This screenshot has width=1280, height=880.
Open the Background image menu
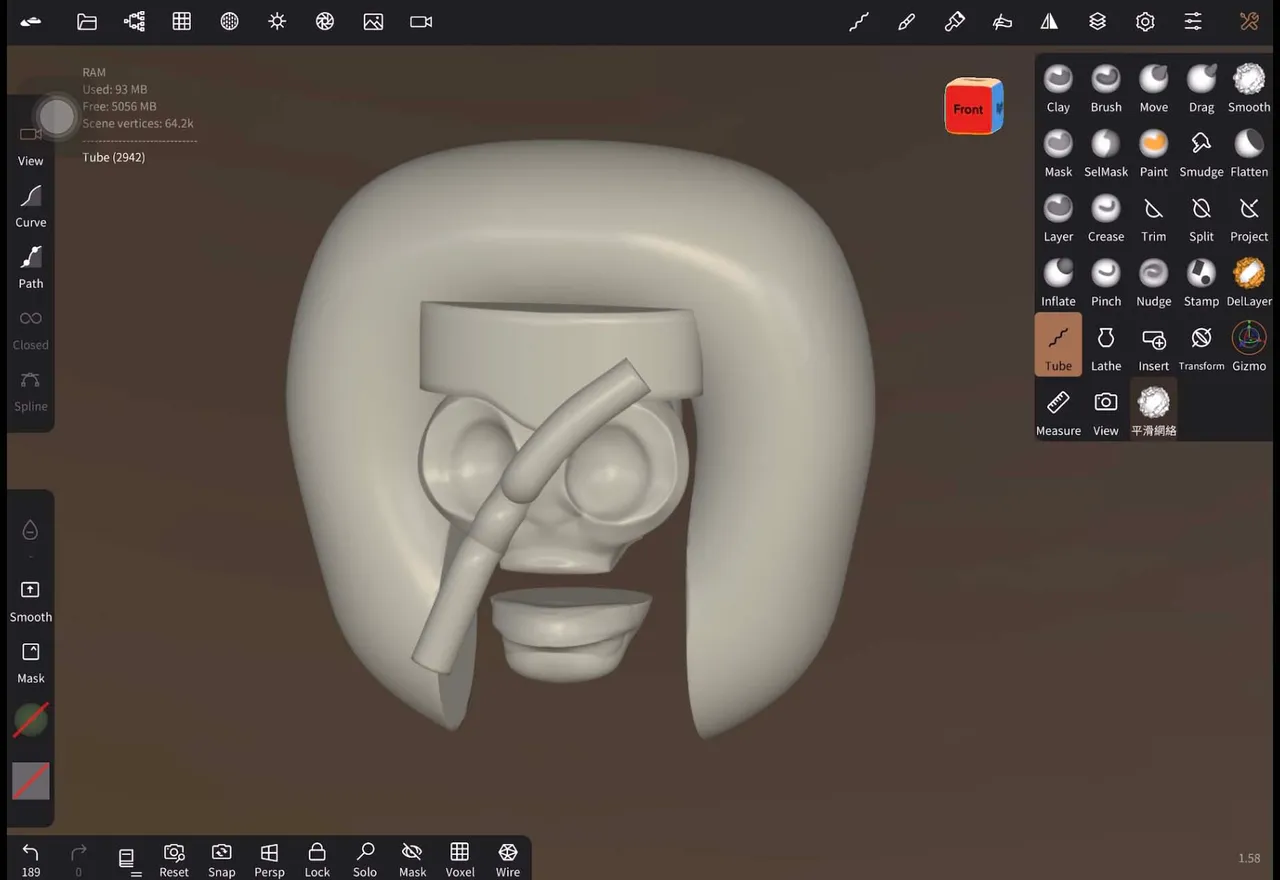[x=373, y=21]
